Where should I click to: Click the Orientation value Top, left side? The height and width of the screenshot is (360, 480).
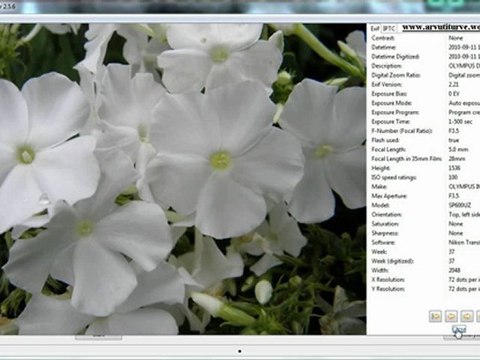(x=464, y=215)
